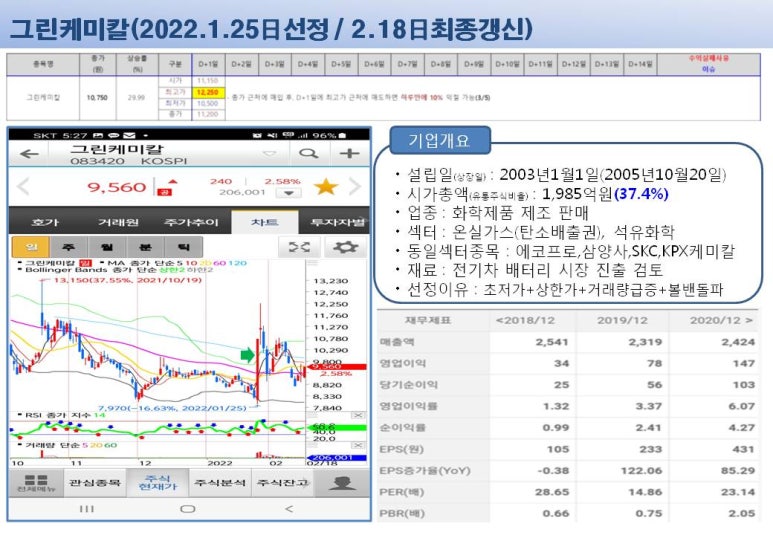Open the profile person icon
Viewport: 773px width, 535px height.
click(x=342, y=483)
